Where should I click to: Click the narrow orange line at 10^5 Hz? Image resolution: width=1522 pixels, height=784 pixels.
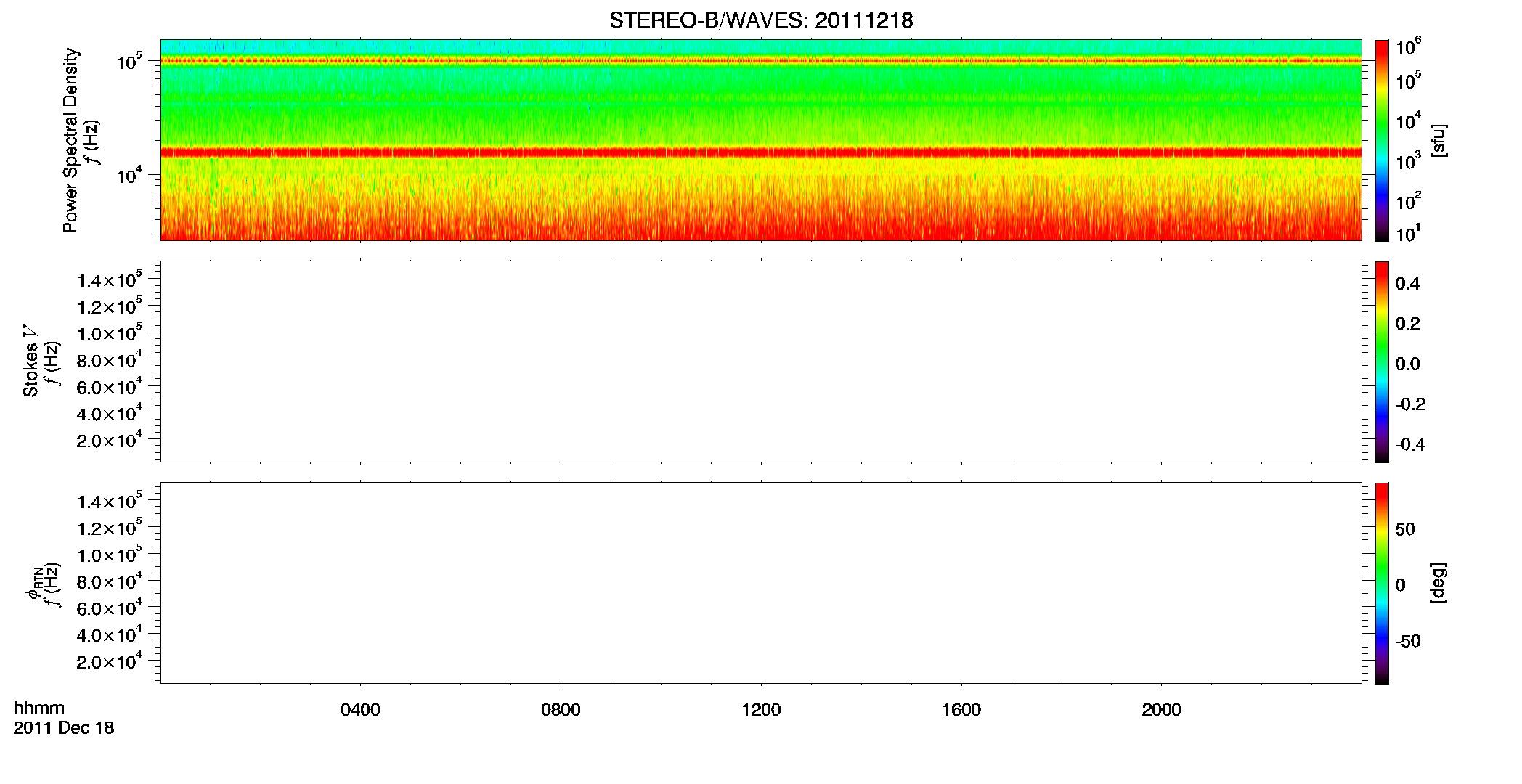tap(761, 61)
